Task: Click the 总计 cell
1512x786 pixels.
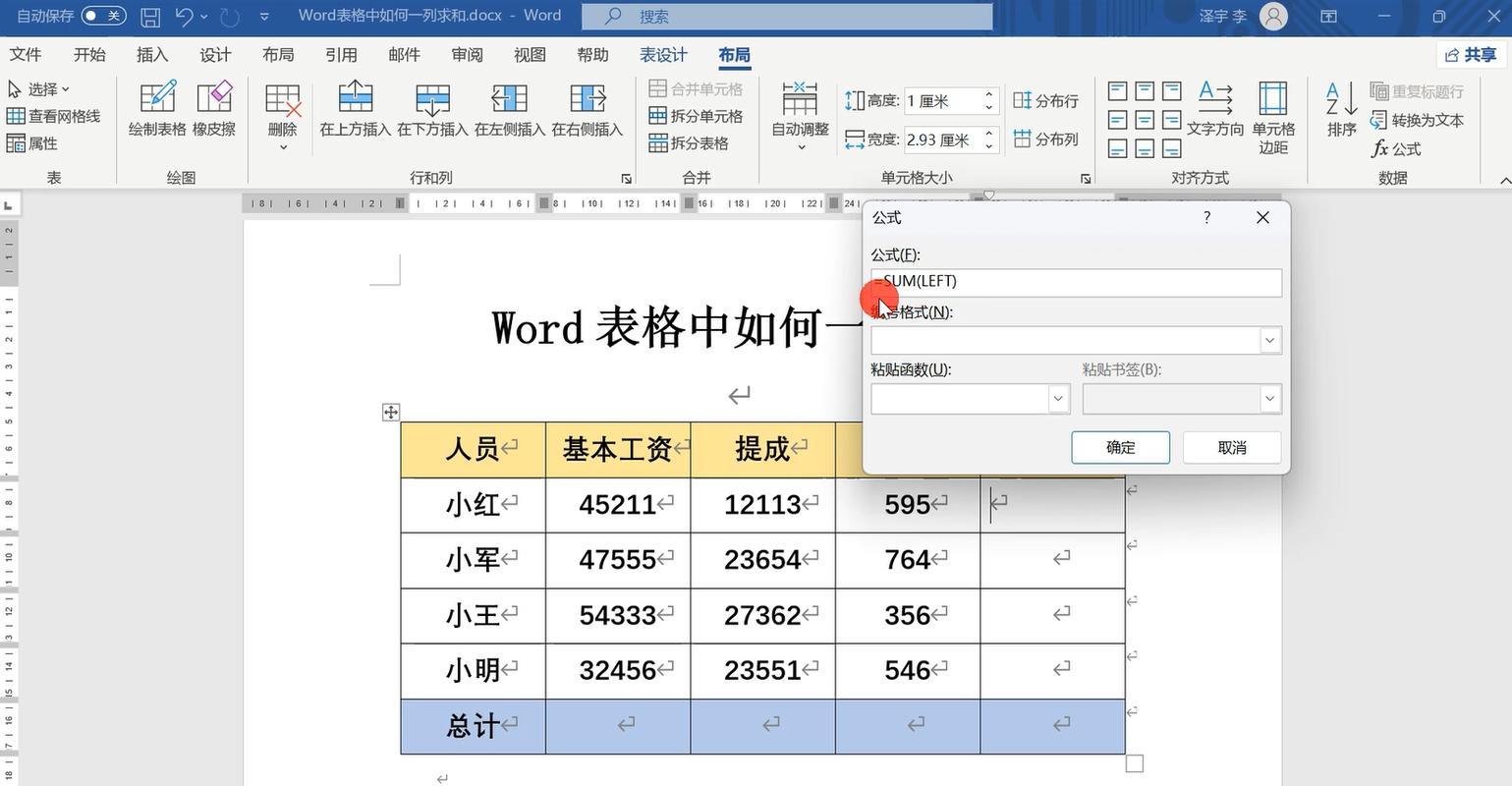Action: coord(473,727)
